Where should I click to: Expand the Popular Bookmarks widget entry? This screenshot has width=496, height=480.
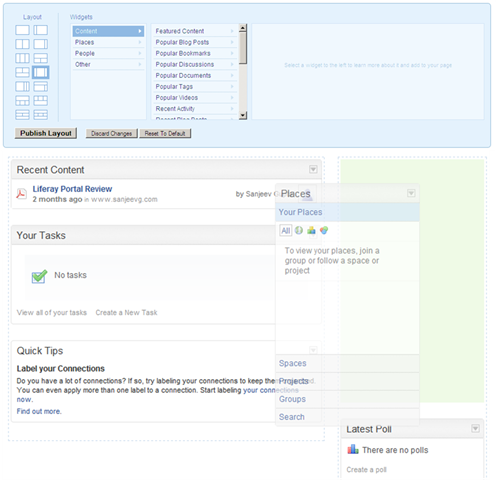(195, 53)
